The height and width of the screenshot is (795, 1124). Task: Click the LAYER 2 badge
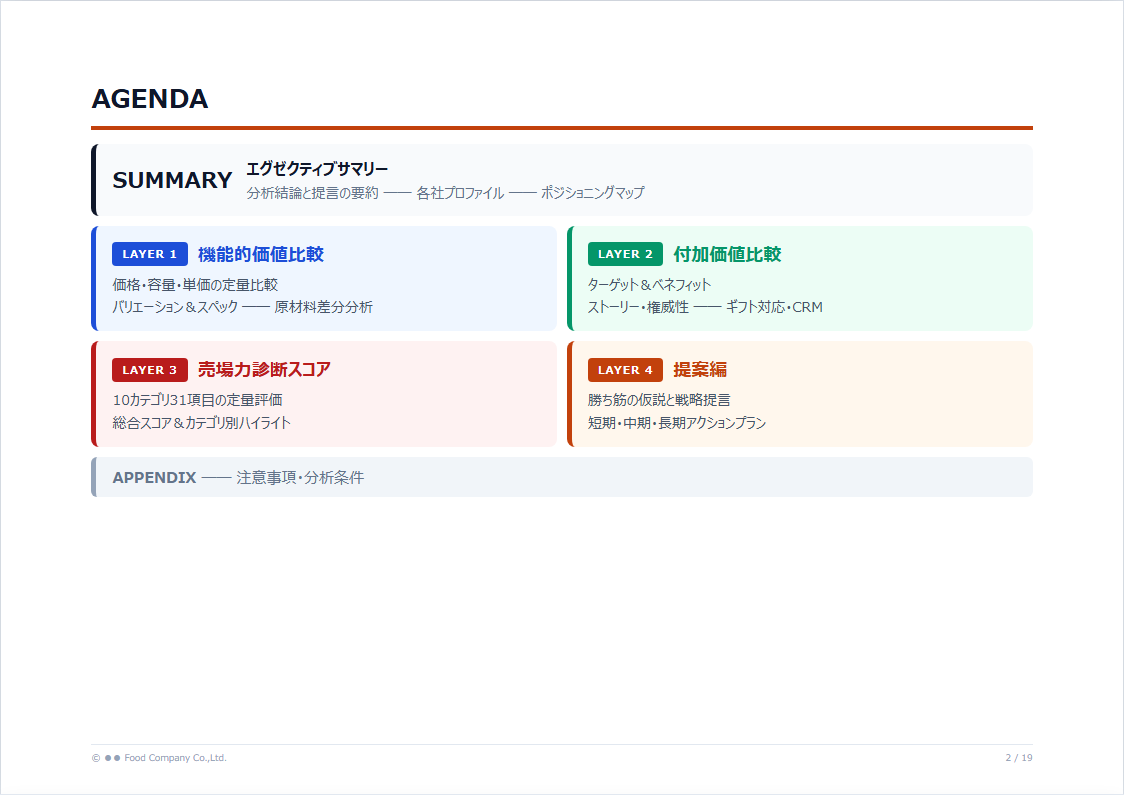coord(625,253)
